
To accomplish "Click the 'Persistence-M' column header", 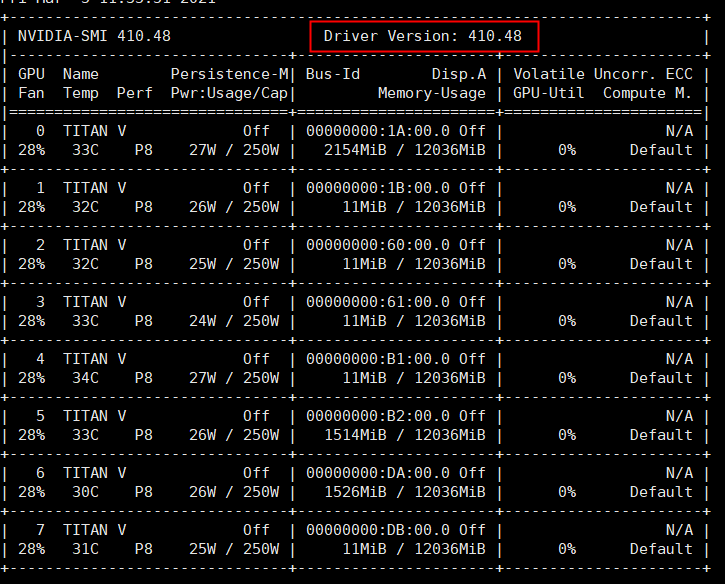I will [x=229, y=74].
